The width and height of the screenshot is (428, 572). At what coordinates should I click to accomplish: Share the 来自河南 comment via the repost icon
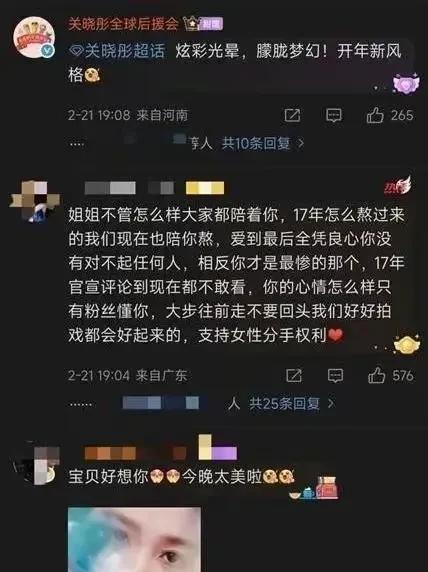[293, 115]
